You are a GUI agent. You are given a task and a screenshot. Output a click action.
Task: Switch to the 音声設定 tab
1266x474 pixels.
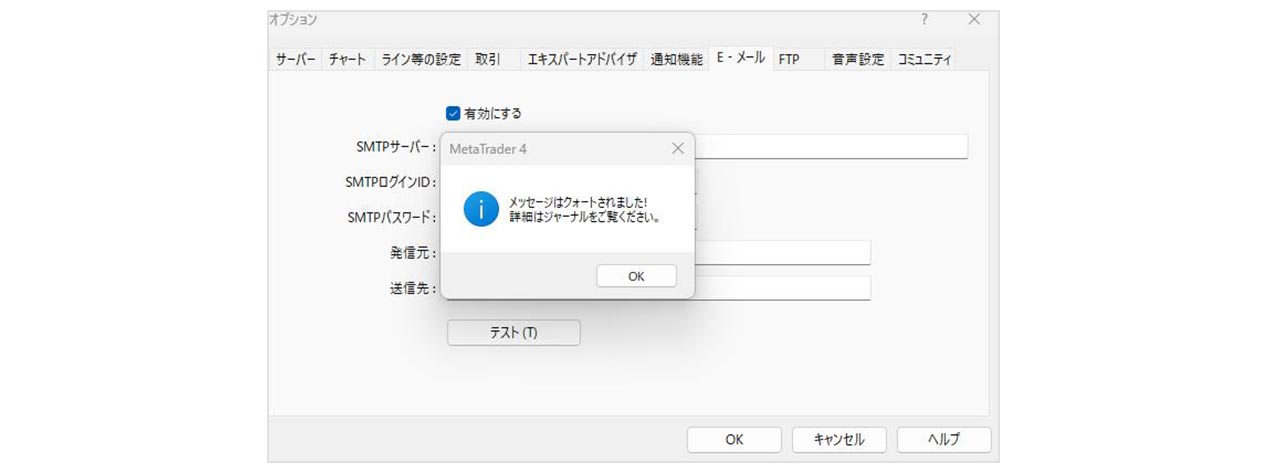[858, 60]
